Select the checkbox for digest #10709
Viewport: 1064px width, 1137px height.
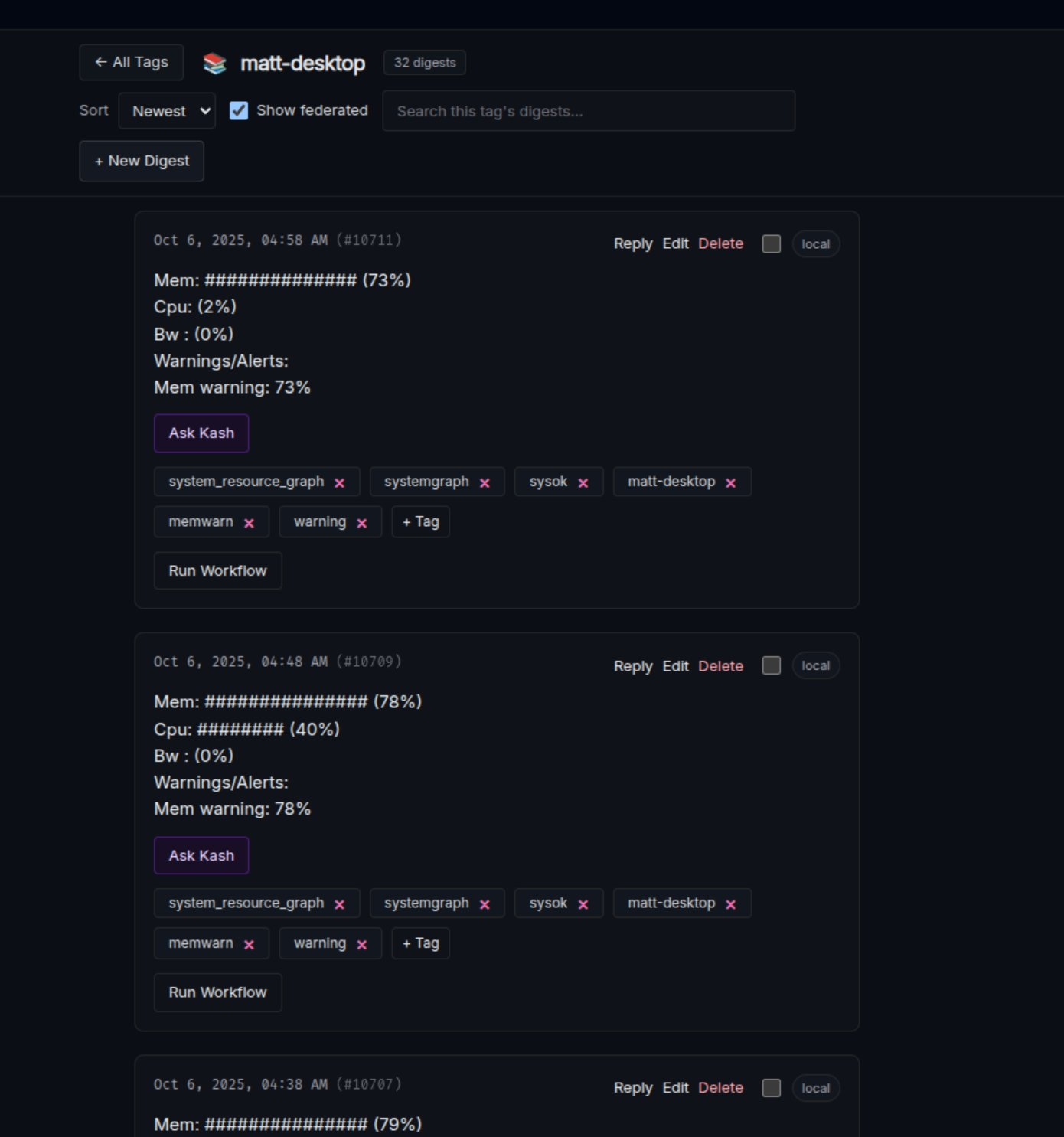pos(772,665)
